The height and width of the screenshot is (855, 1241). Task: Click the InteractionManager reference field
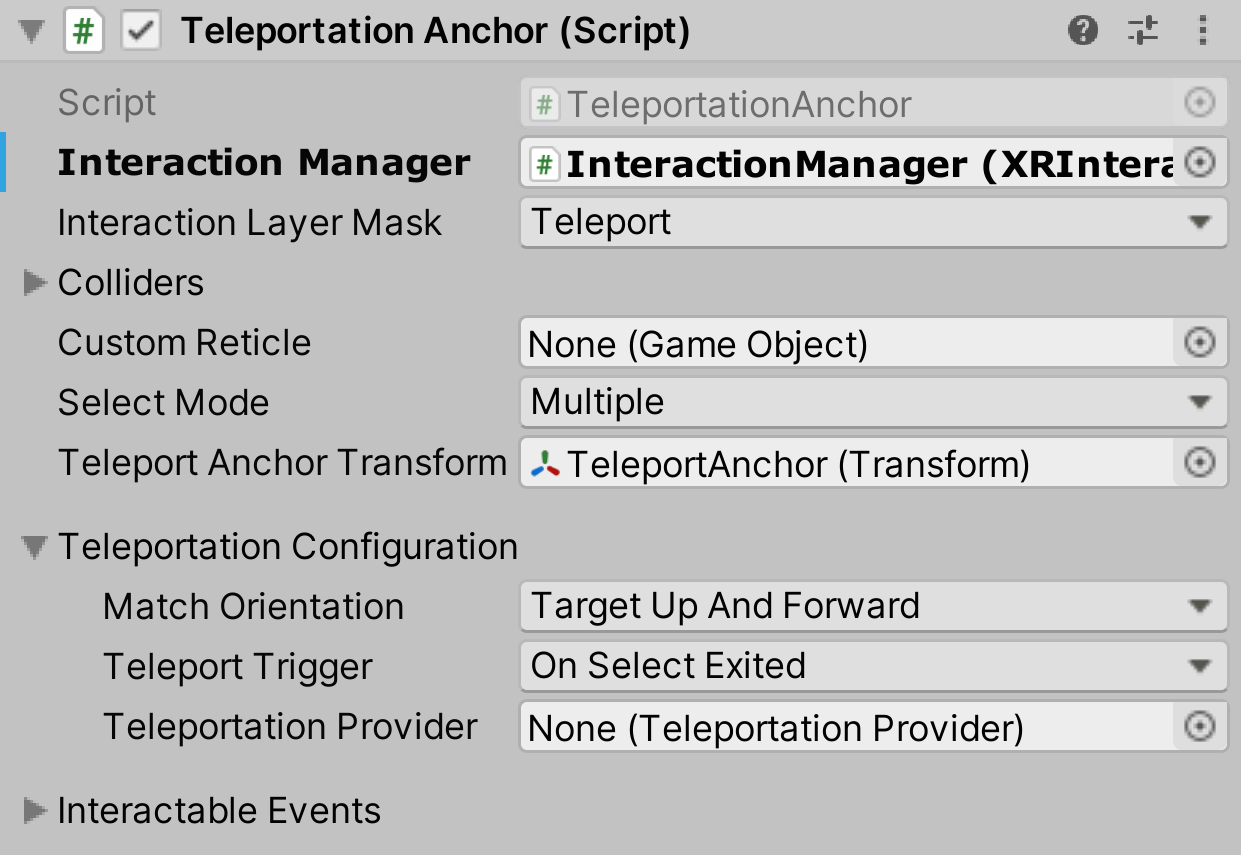[850, 162]
